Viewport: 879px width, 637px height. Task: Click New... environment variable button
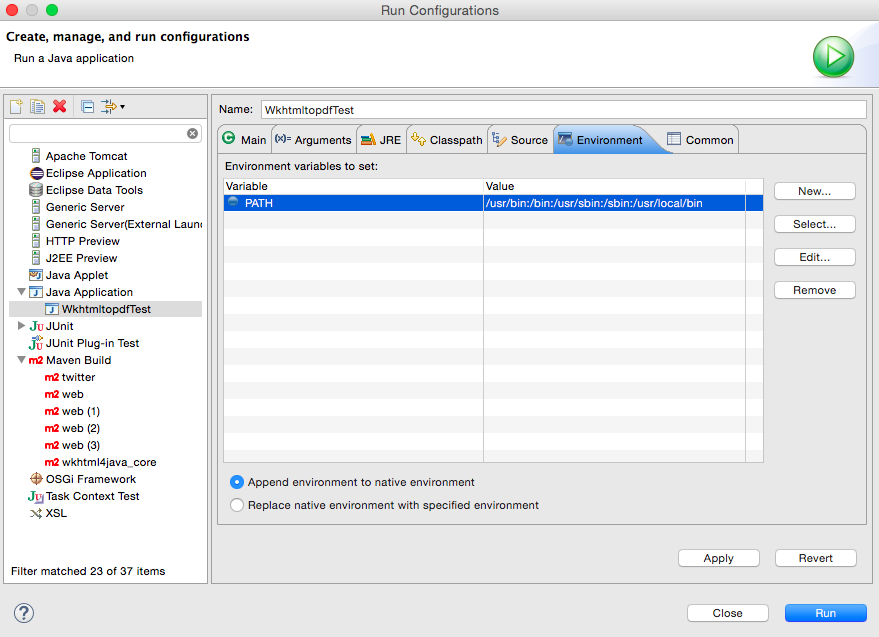tap(815, 191)
